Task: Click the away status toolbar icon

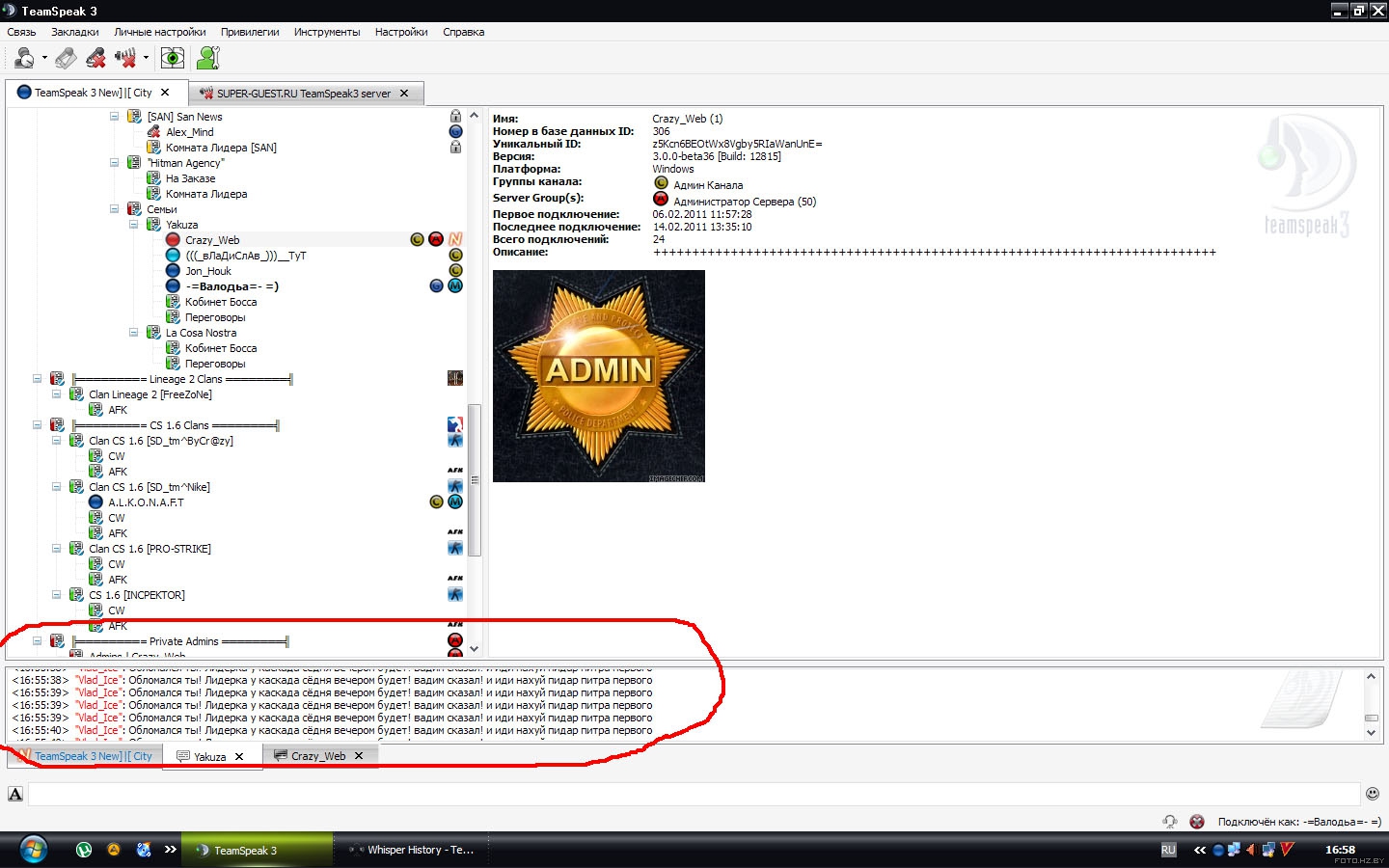Action: (24, 58)
